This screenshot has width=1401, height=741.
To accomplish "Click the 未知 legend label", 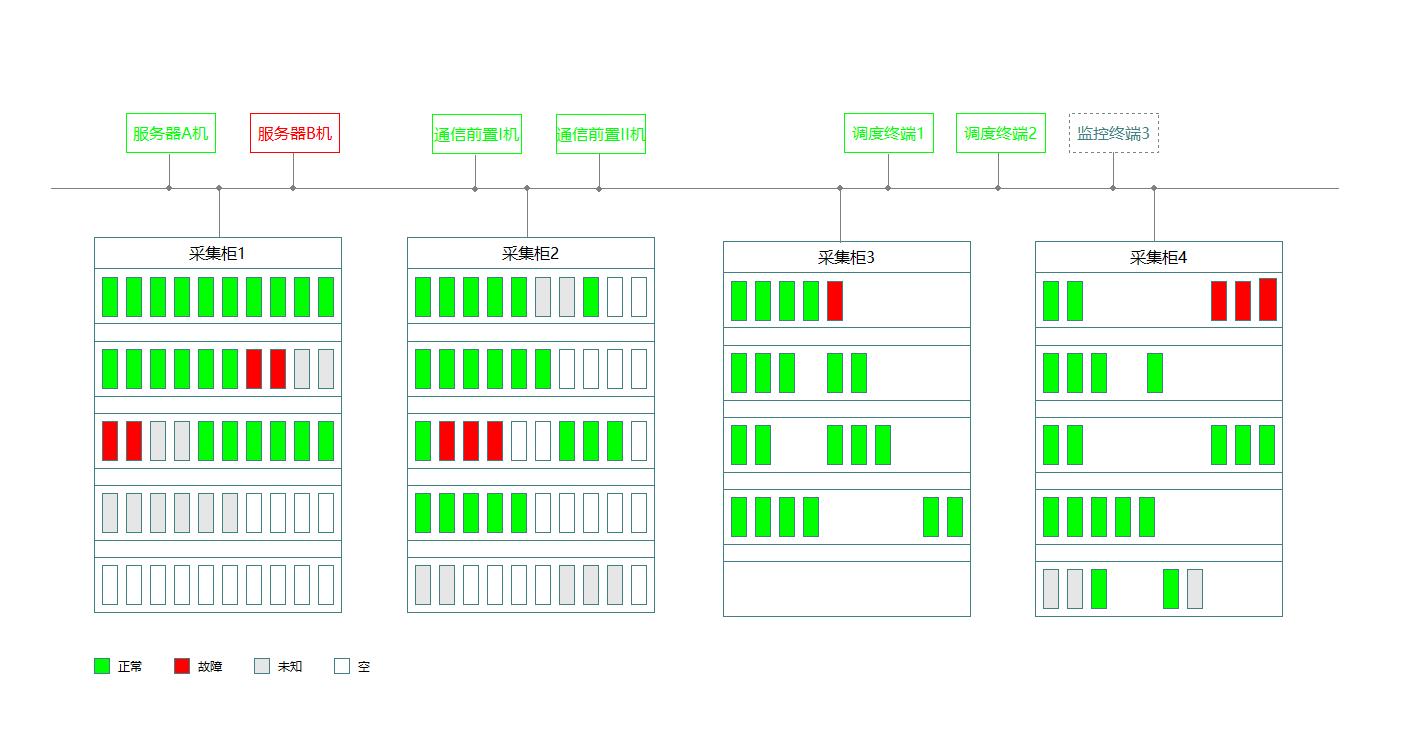I will click(x=290, y=667).
